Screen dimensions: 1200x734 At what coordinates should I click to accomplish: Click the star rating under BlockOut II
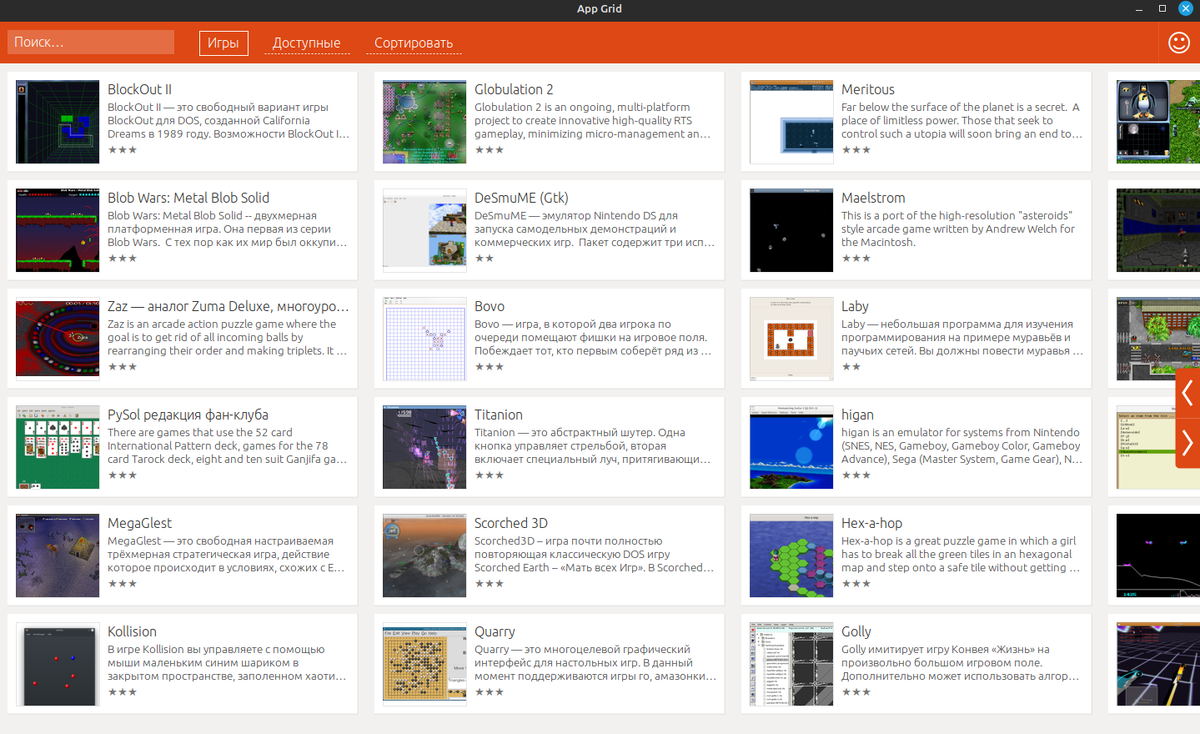pyautogui.click(x=122, y=150)
